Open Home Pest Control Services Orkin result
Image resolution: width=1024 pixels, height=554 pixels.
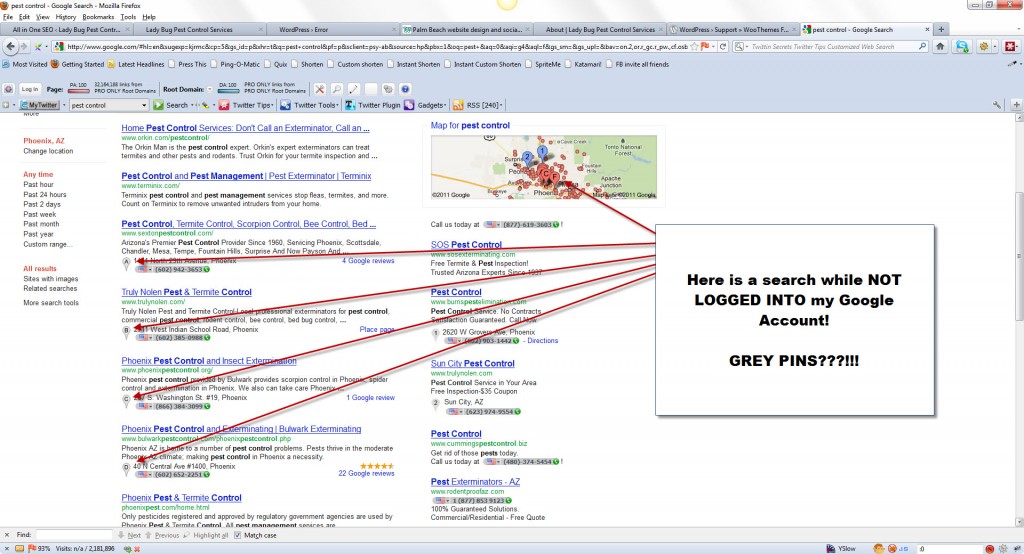[x=245, y=128]
